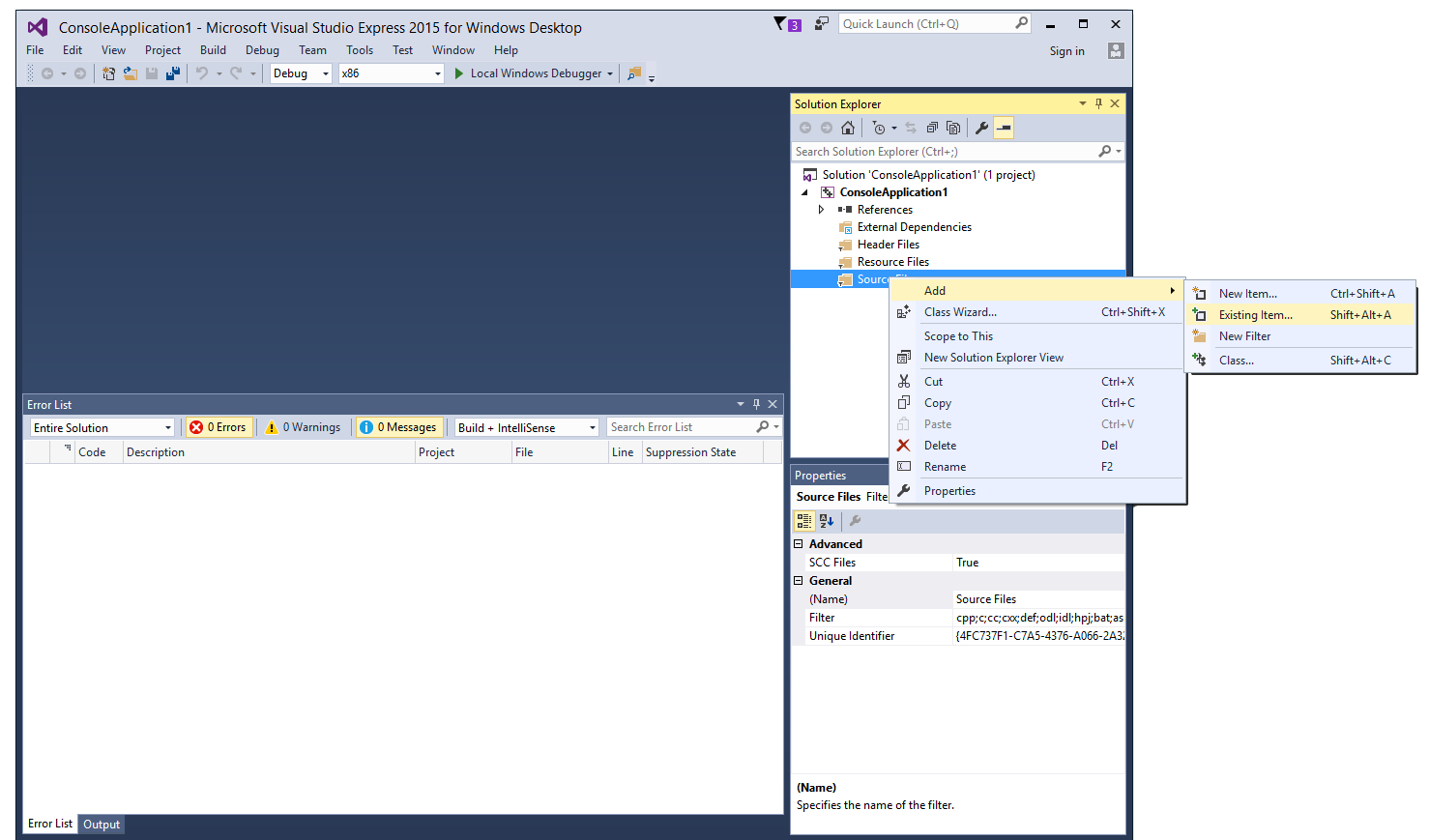The width and height of the screenshot is (1429, 840).
Task: Click the Code column header
Action: tap(100, 451)
